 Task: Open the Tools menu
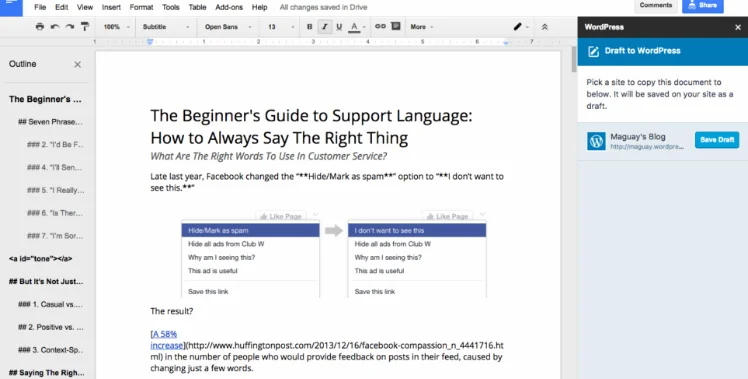coord(170,7)
